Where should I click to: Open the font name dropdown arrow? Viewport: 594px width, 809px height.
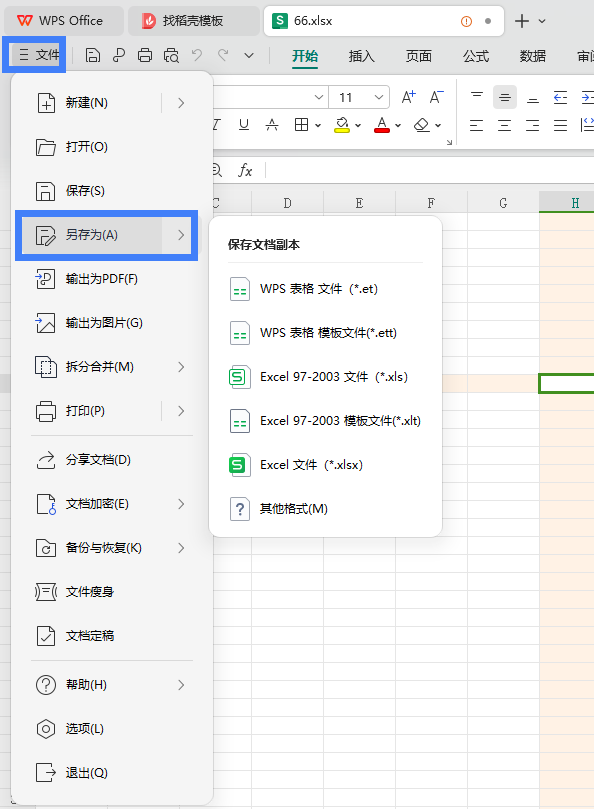click(319, 97)
